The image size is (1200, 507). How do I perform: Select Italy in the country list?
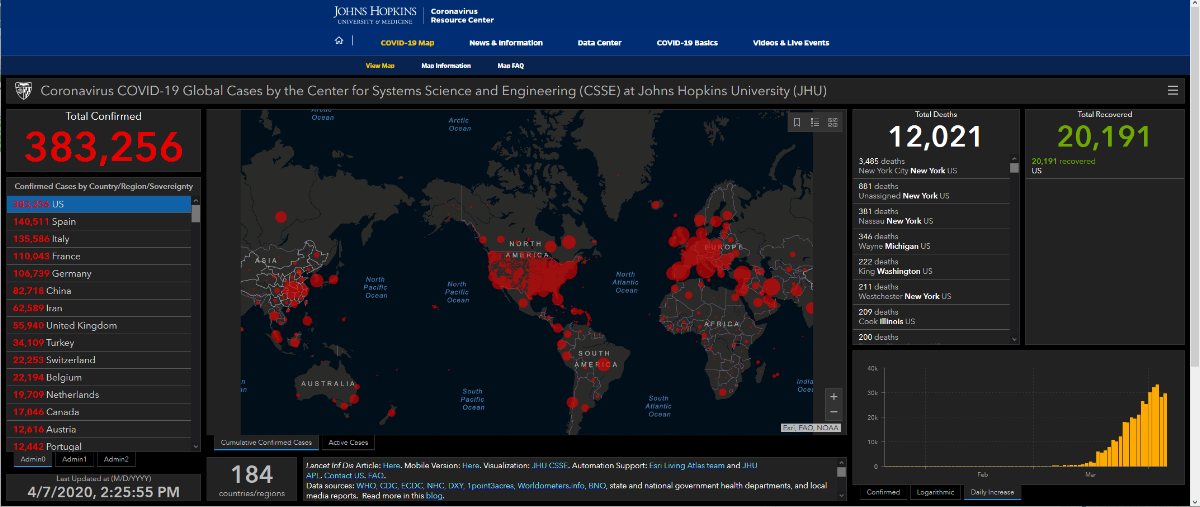[x=99, y=239]
